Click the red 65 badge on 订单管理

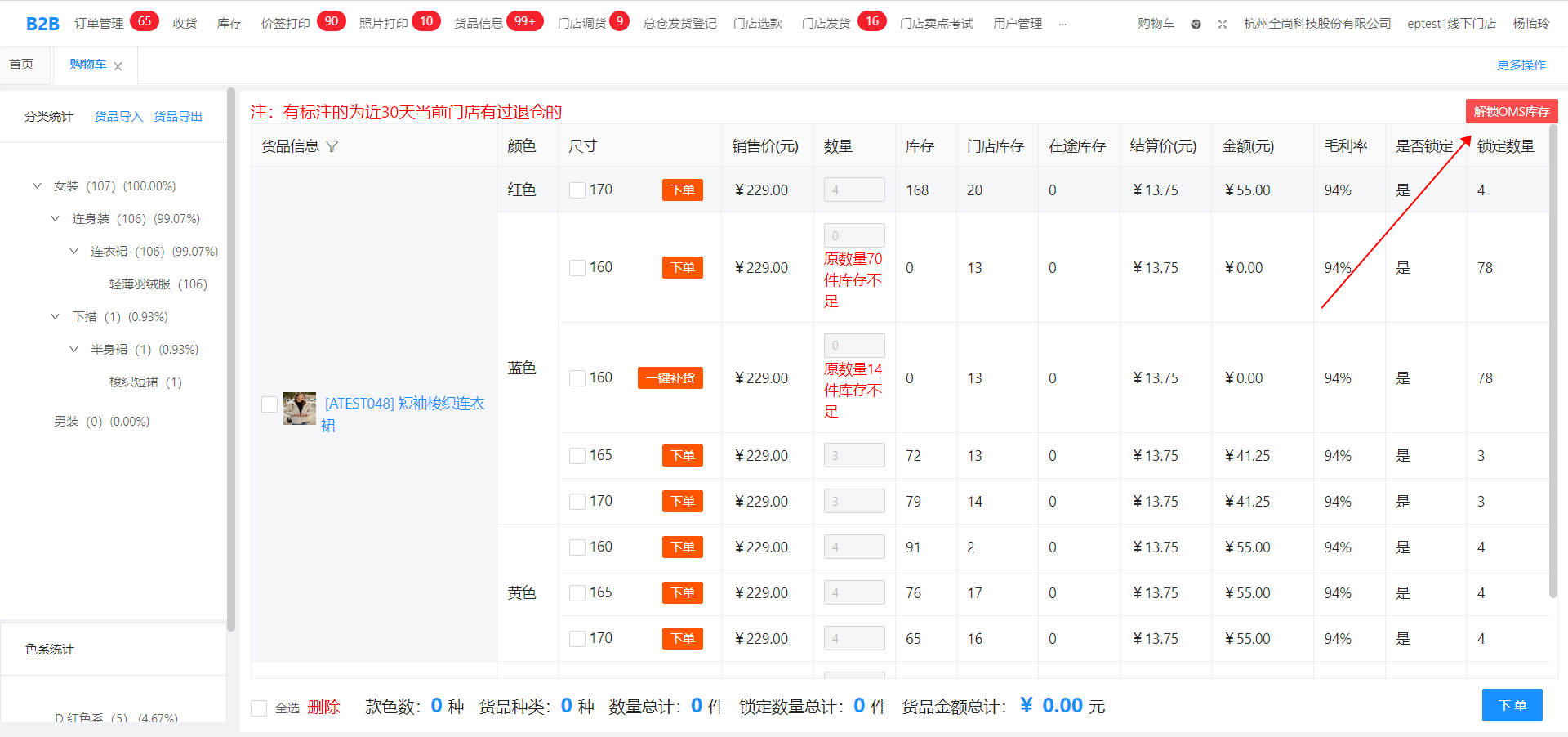pyautogui.click(x=145, y=21)
